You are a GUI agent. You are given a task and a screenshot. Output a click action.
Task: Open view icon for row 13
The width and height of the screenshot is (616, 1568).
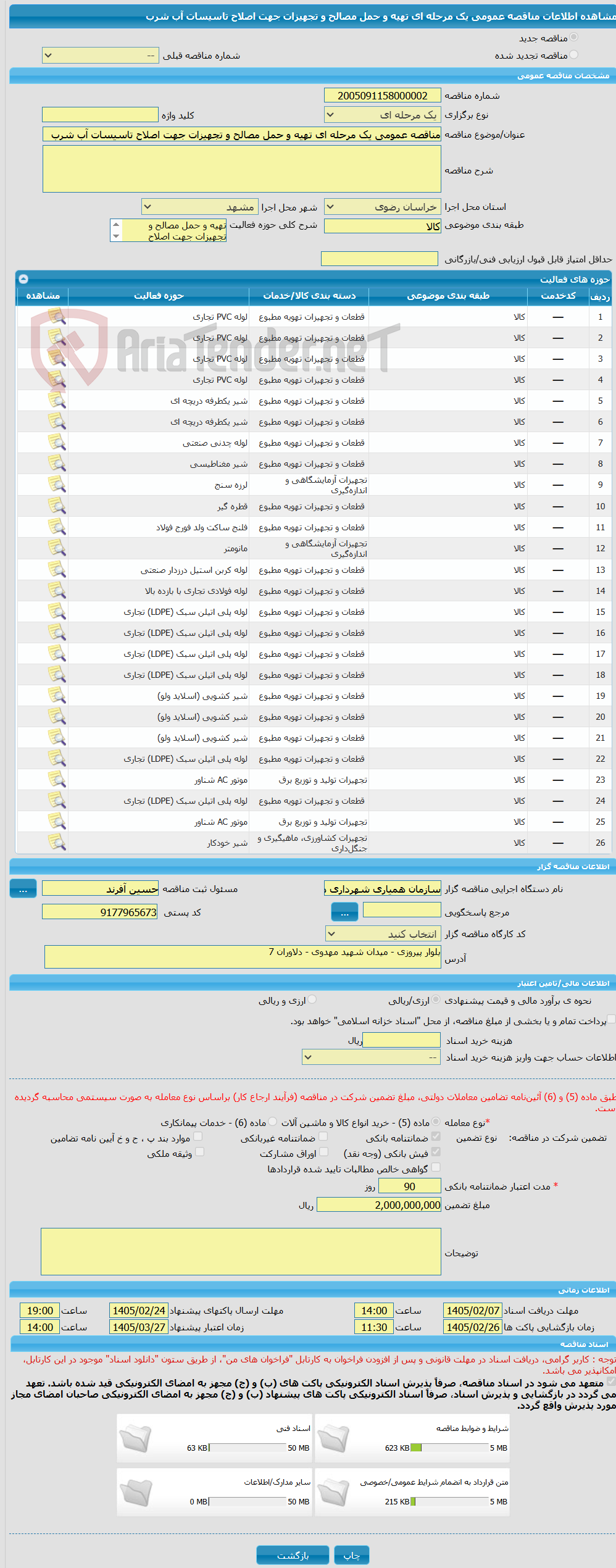point(57,569)
